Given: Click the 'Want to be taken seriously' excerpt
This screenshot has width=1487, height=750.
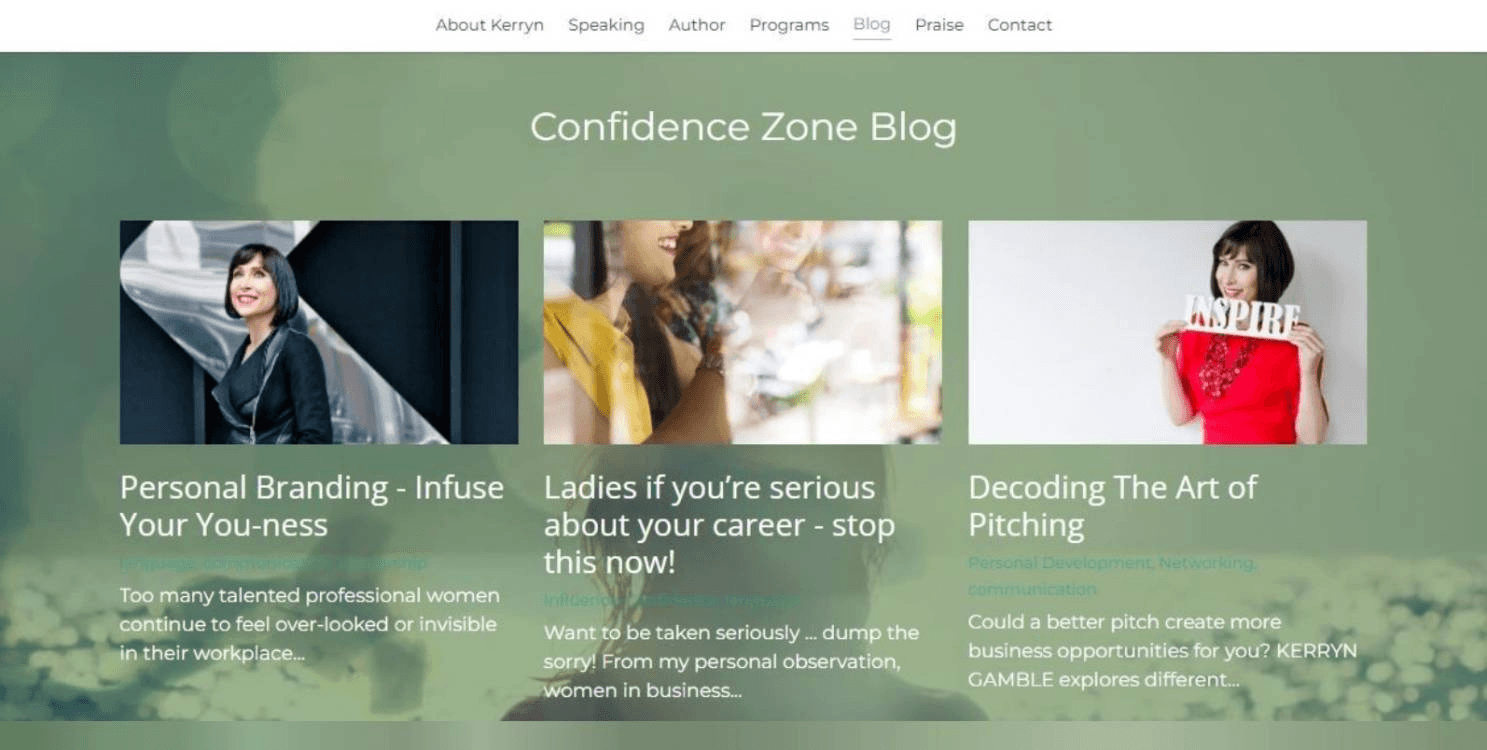Looking at the screenshot, I should pos(731,661).
